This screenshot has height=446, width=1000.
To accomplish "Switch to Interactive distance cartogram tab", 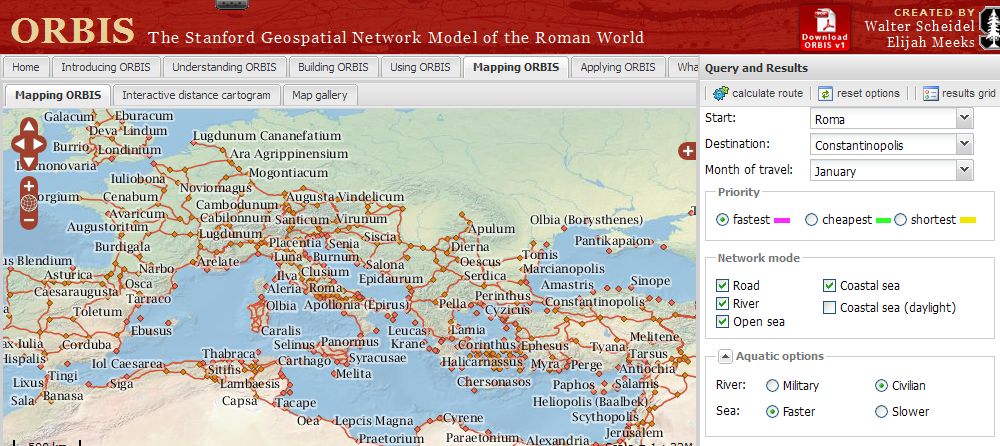I will 196,95.
